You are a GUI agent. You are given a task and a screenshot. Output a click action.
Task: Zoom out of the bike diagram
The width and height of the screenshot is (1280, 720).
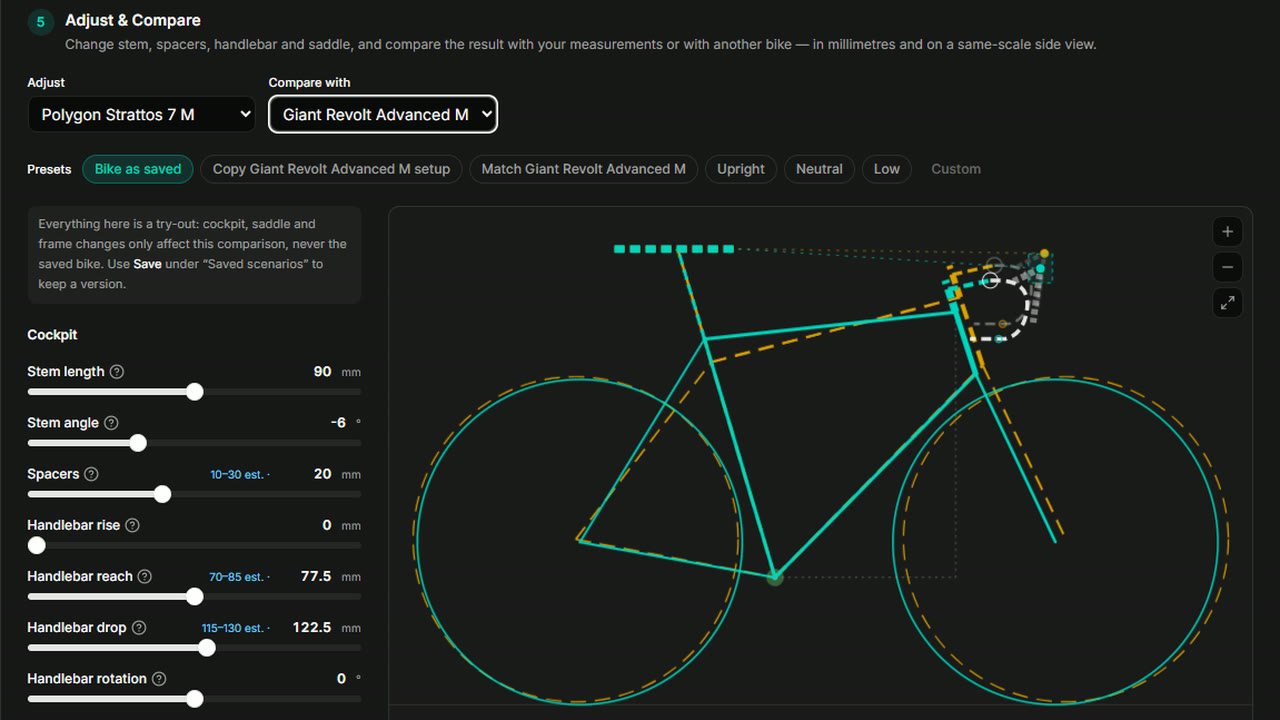[x=1227, y=267]
